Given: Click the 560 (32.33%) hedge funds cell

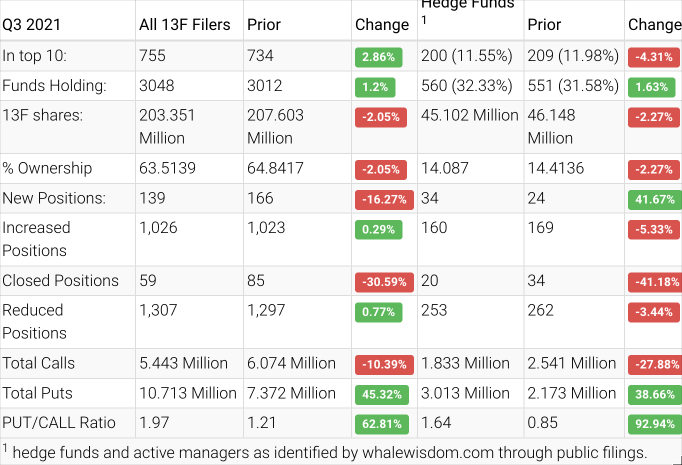Looking at the screenshot, I should tap(466, 85).
